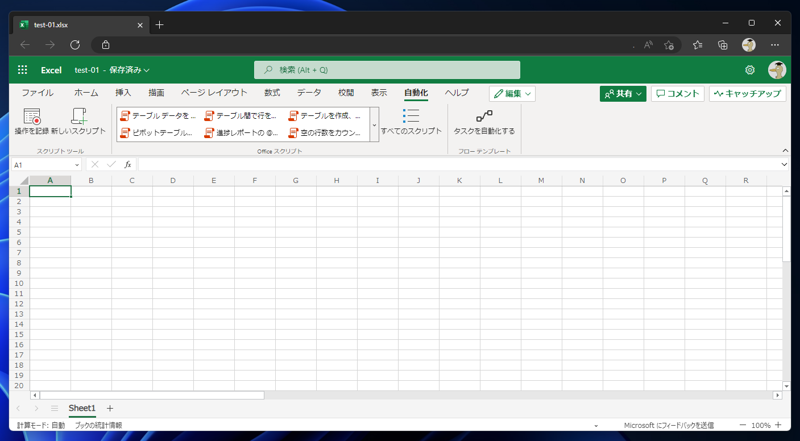Image resolution: width=800 pixels, height=441 pixels.
Task: Open browser Collections icon
Action: [x=722, y=45]
